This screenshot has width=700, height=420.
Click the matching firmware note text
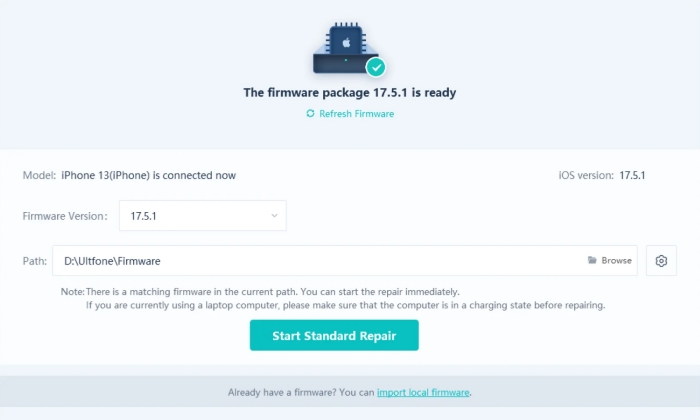click(272, 291)
